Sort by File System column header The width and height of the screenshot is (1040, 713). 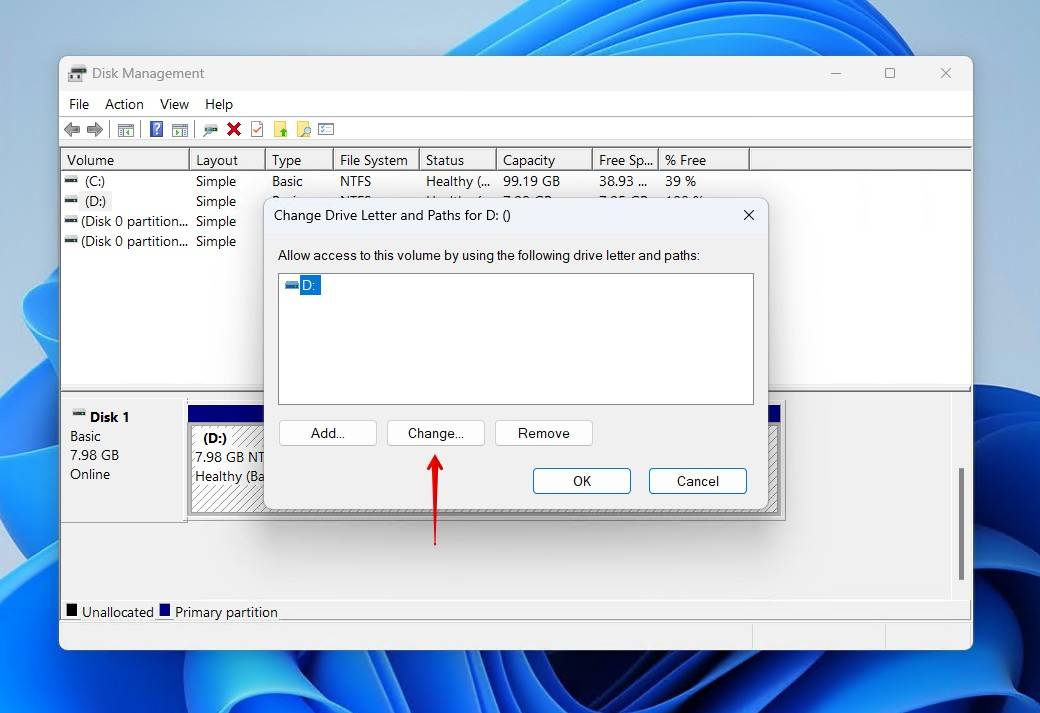[x=376, y=160]
